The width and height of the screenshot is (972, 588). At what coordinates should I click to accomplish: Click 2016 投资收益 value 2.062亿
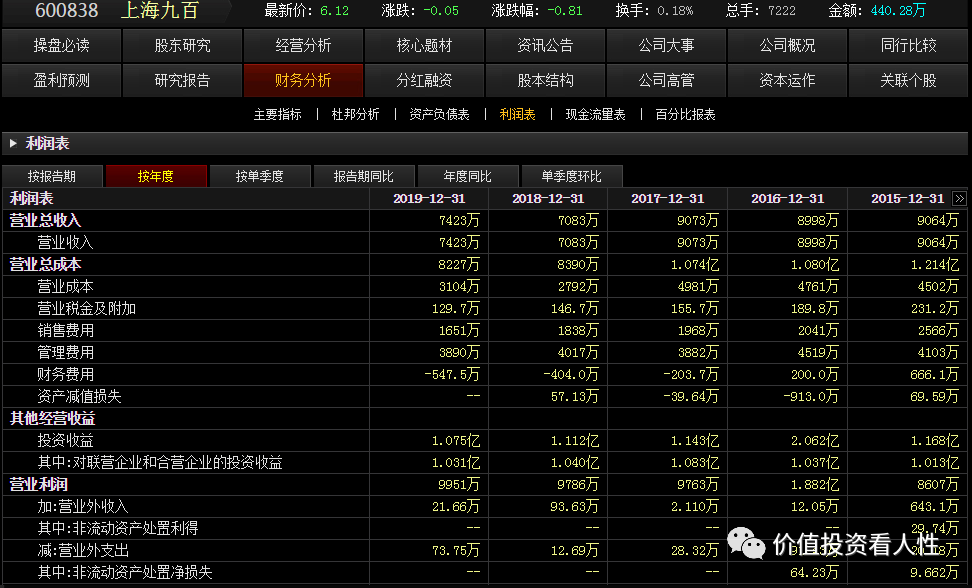(815, 441)
